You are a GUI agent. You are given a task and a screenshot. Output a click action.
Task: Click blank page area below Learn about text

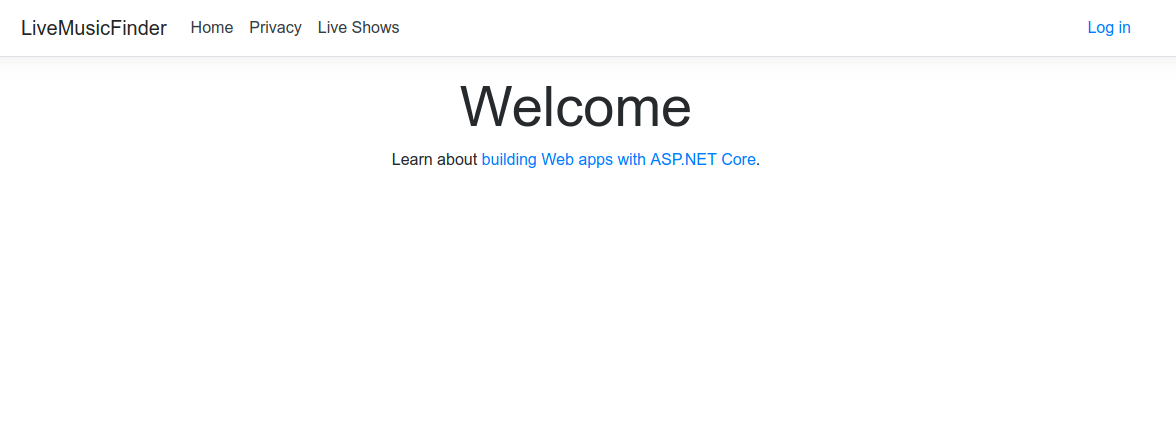click(575, 300)
